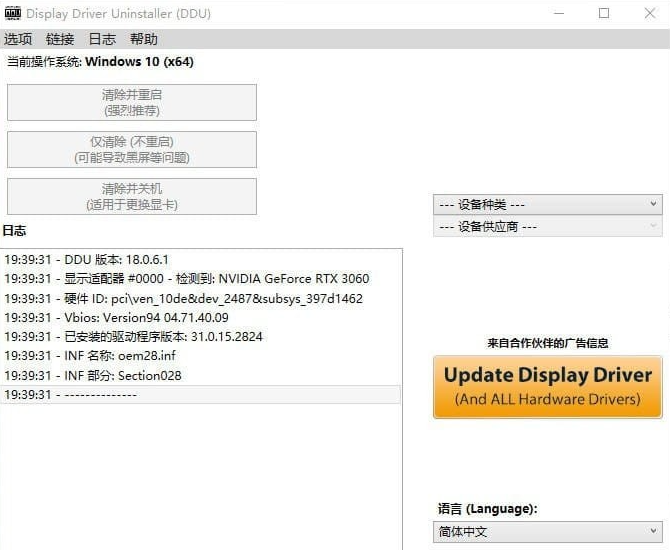Click the Update Display Driver ad banner
Image resolution: width=670 pixels, height=550 pixels.
coord(547,387)
